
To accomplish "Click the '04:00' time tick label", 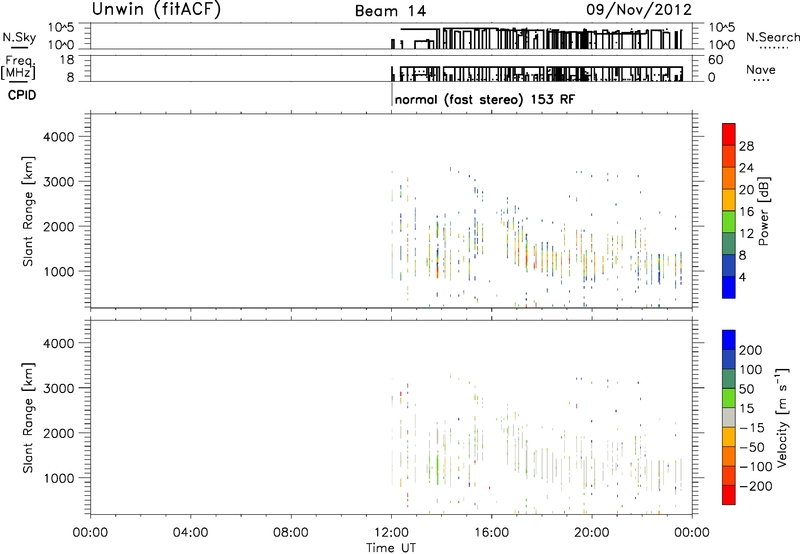I will coord(190,533).
